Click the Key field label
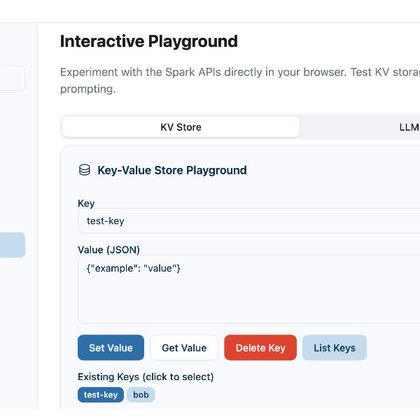 pos(86,203)
